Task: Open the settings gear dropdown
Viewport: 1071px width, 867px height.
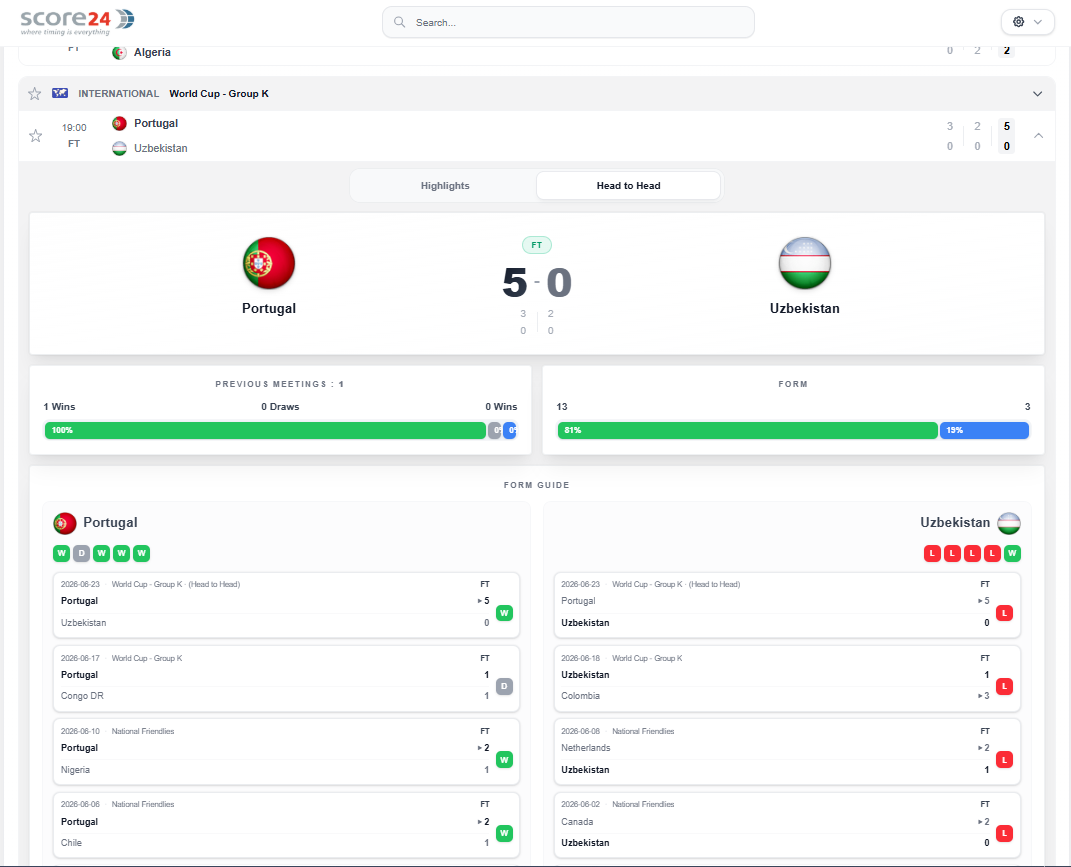Action: coord(1027,22)
